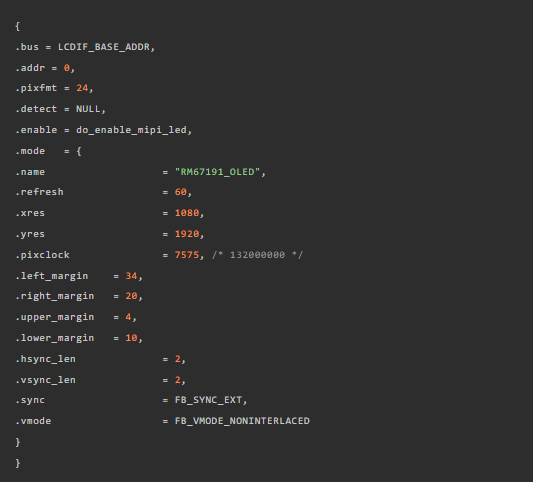Click the opening brace after .mode
Image resolution: width=533 pixels, height=482 pixels.
pyautogui.click(x=79, y=151)
